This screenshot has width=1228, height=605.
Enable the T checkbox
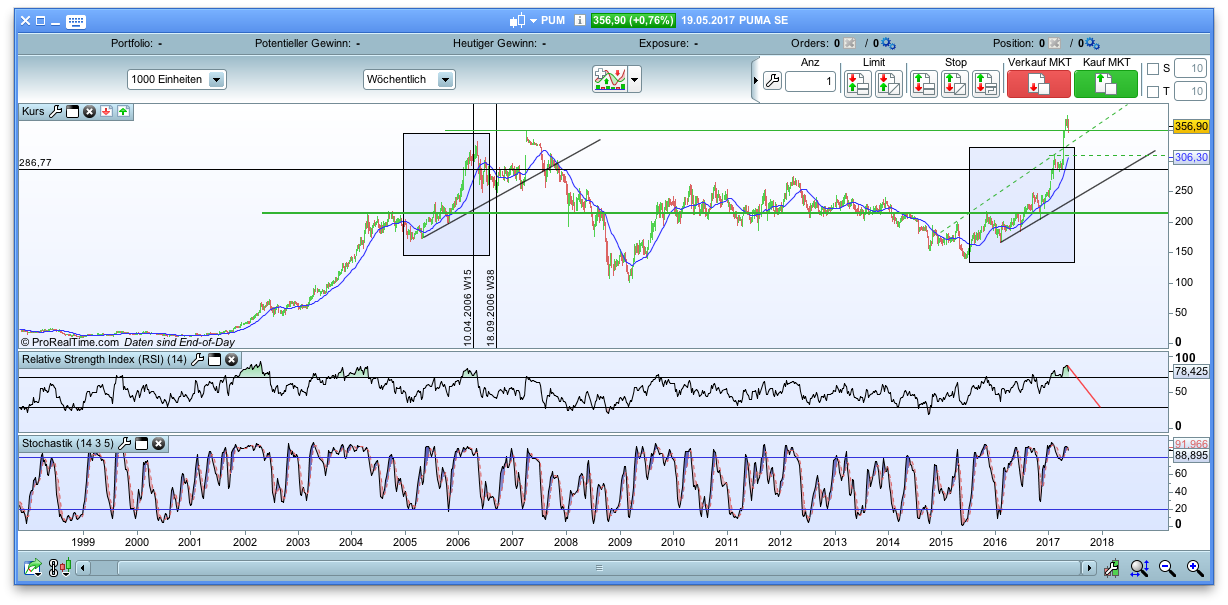click(1153, 92)
